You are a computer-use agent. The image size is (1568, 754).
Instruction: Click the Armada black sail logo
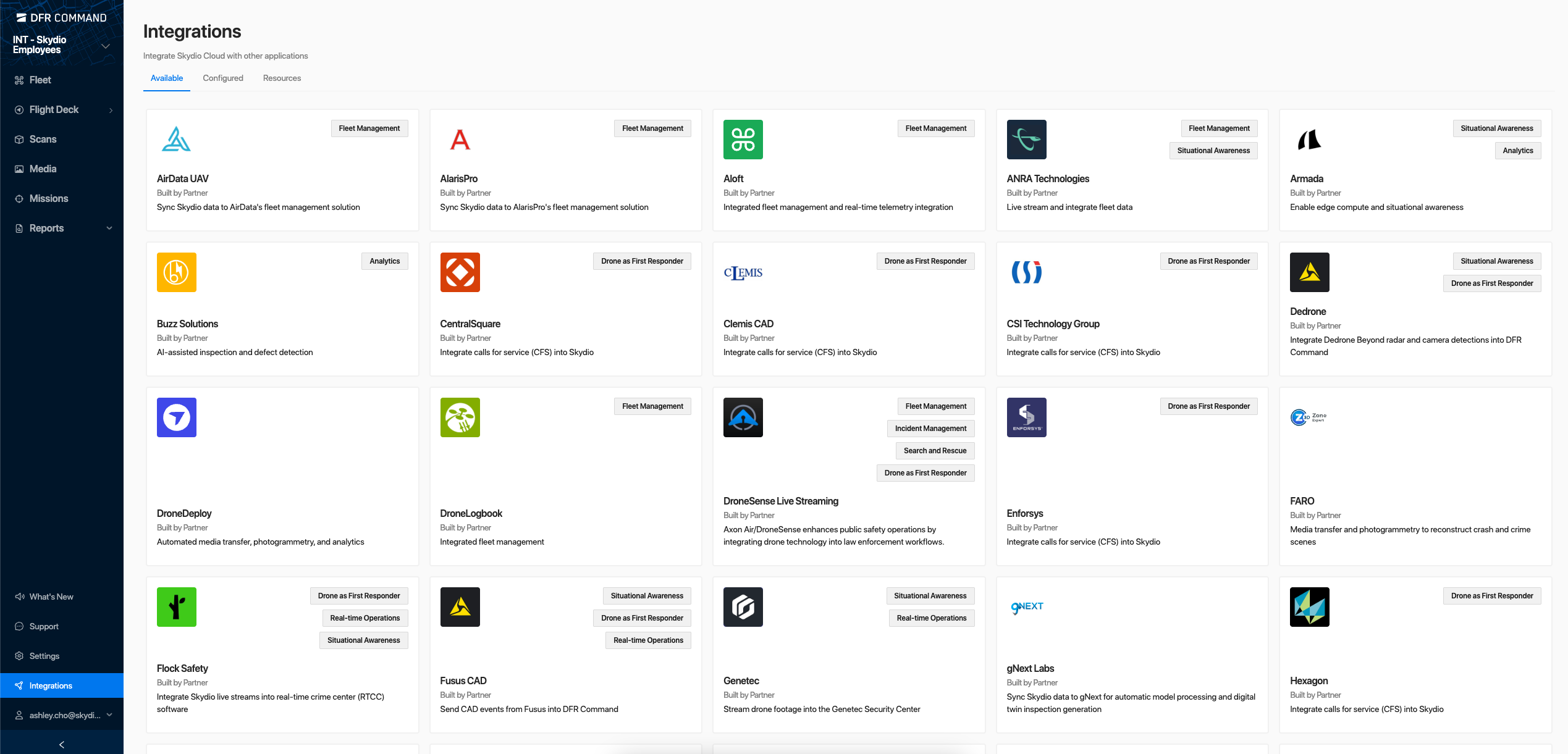point(1309,140)
